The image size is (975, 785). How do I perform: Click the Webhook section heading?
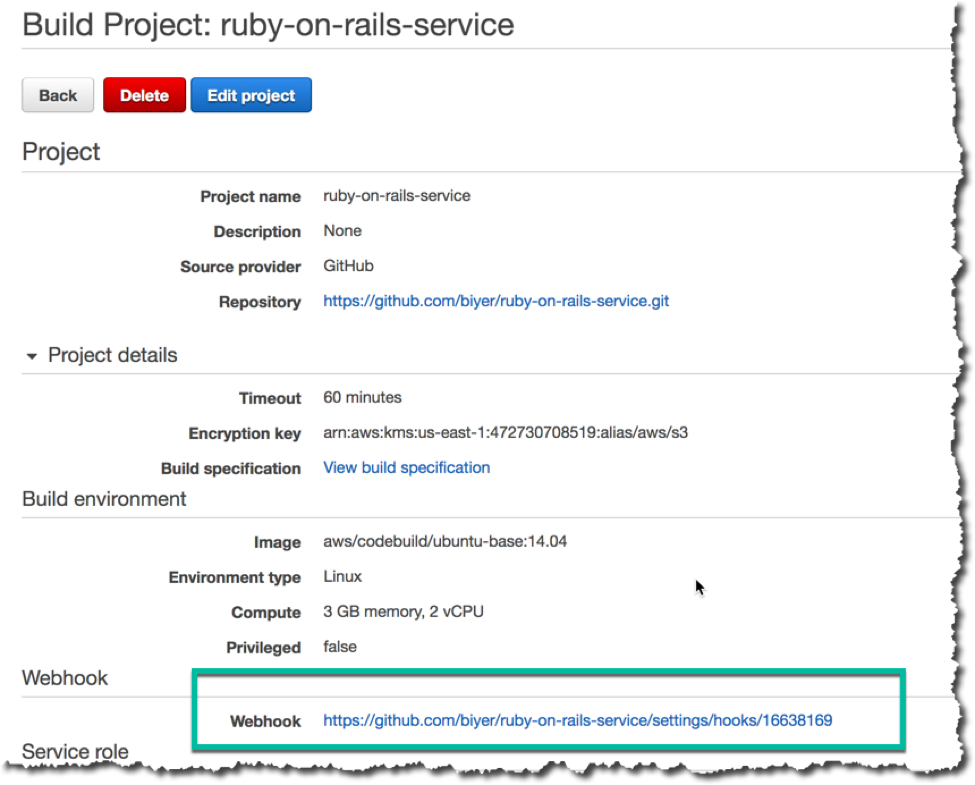tap(65, 678)
